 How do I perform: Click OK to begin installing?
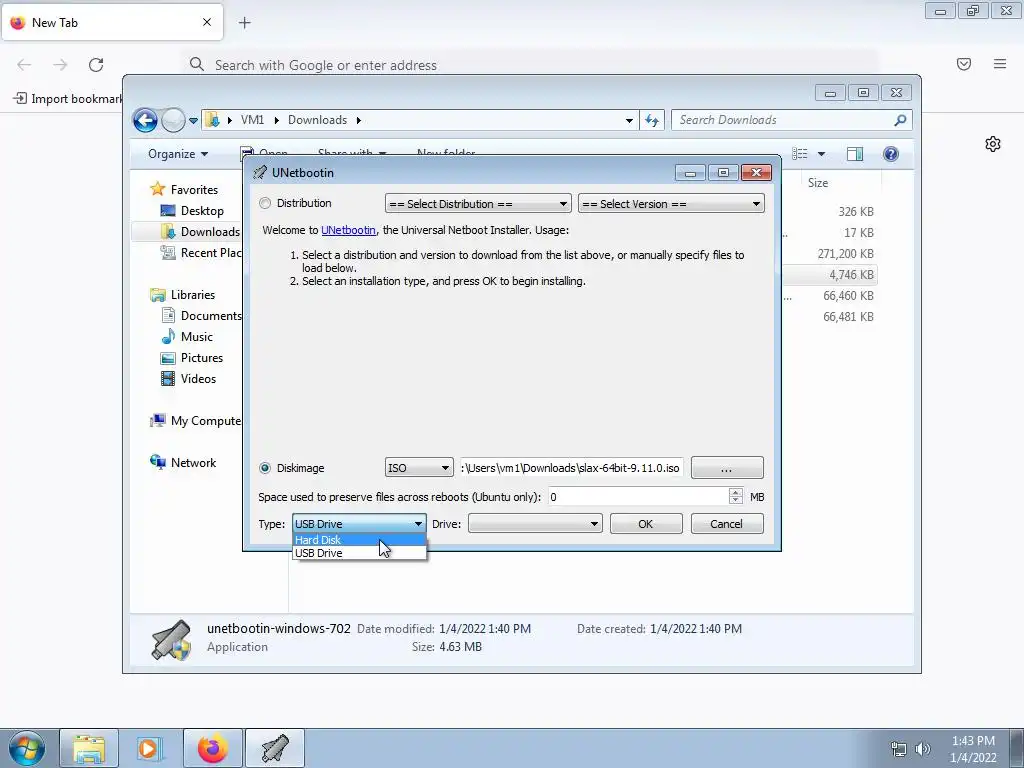click(x=646, y=524)
